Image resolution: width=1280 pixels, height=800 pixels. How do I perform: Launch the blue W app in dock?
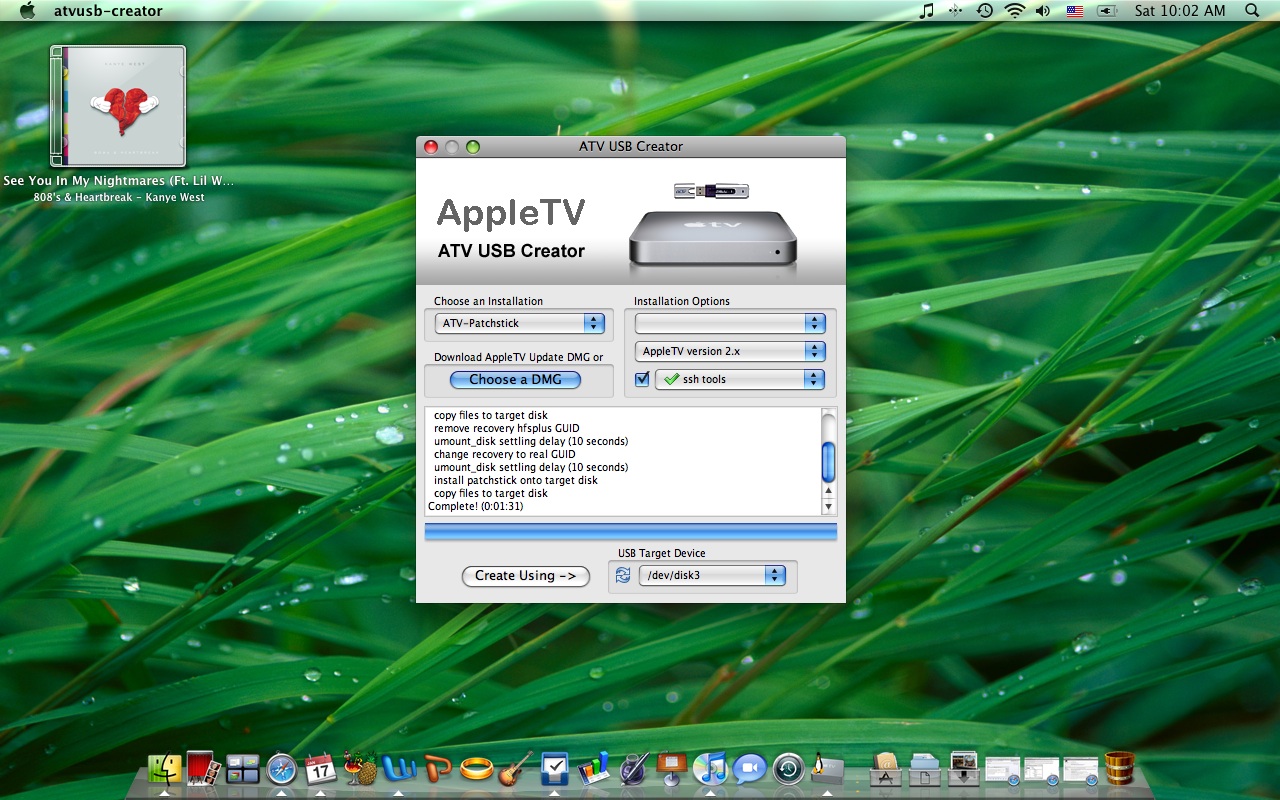coord(398,768)
